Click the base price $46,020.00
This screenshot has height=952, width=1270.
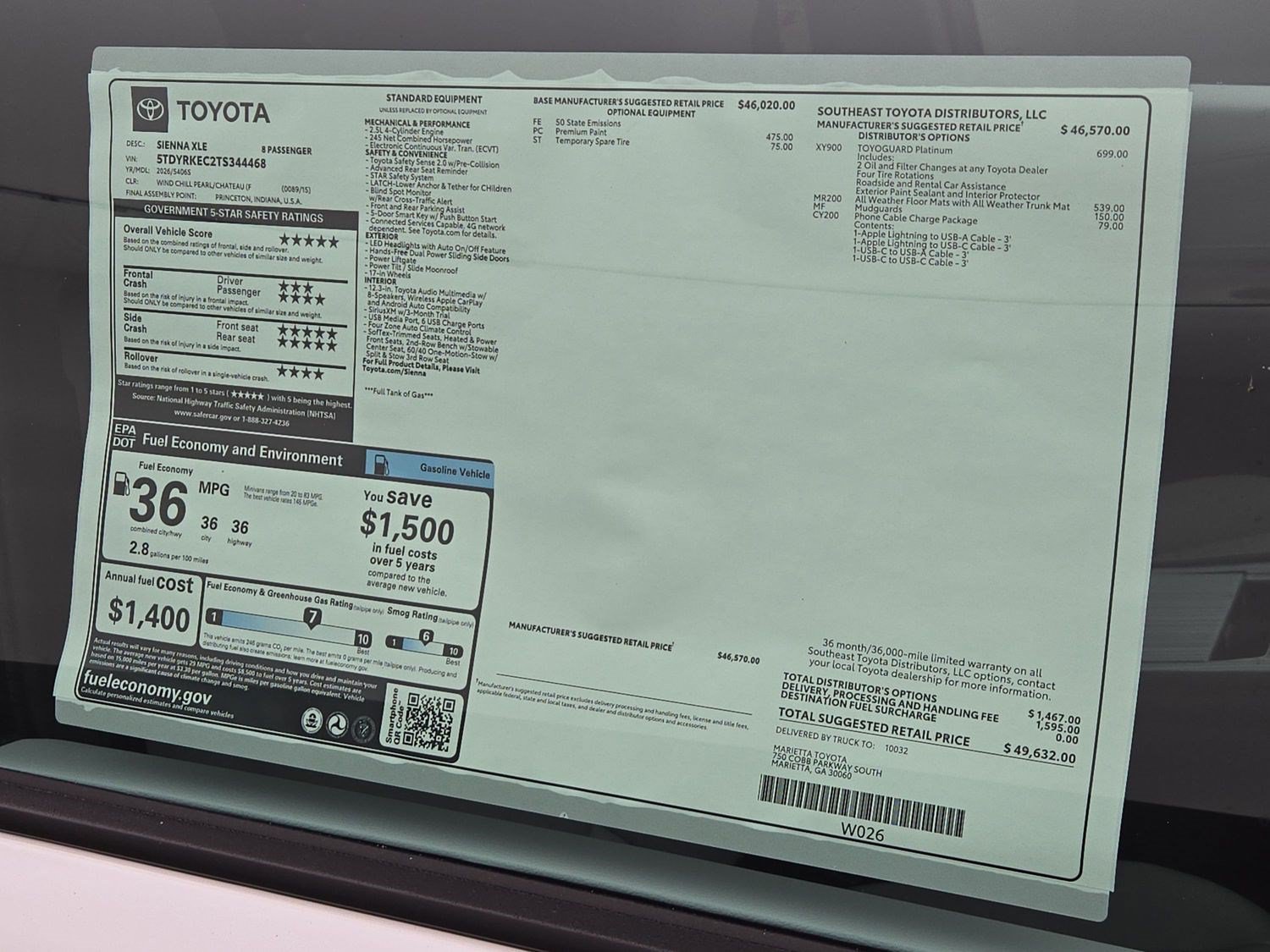click(x=766, y=105)
